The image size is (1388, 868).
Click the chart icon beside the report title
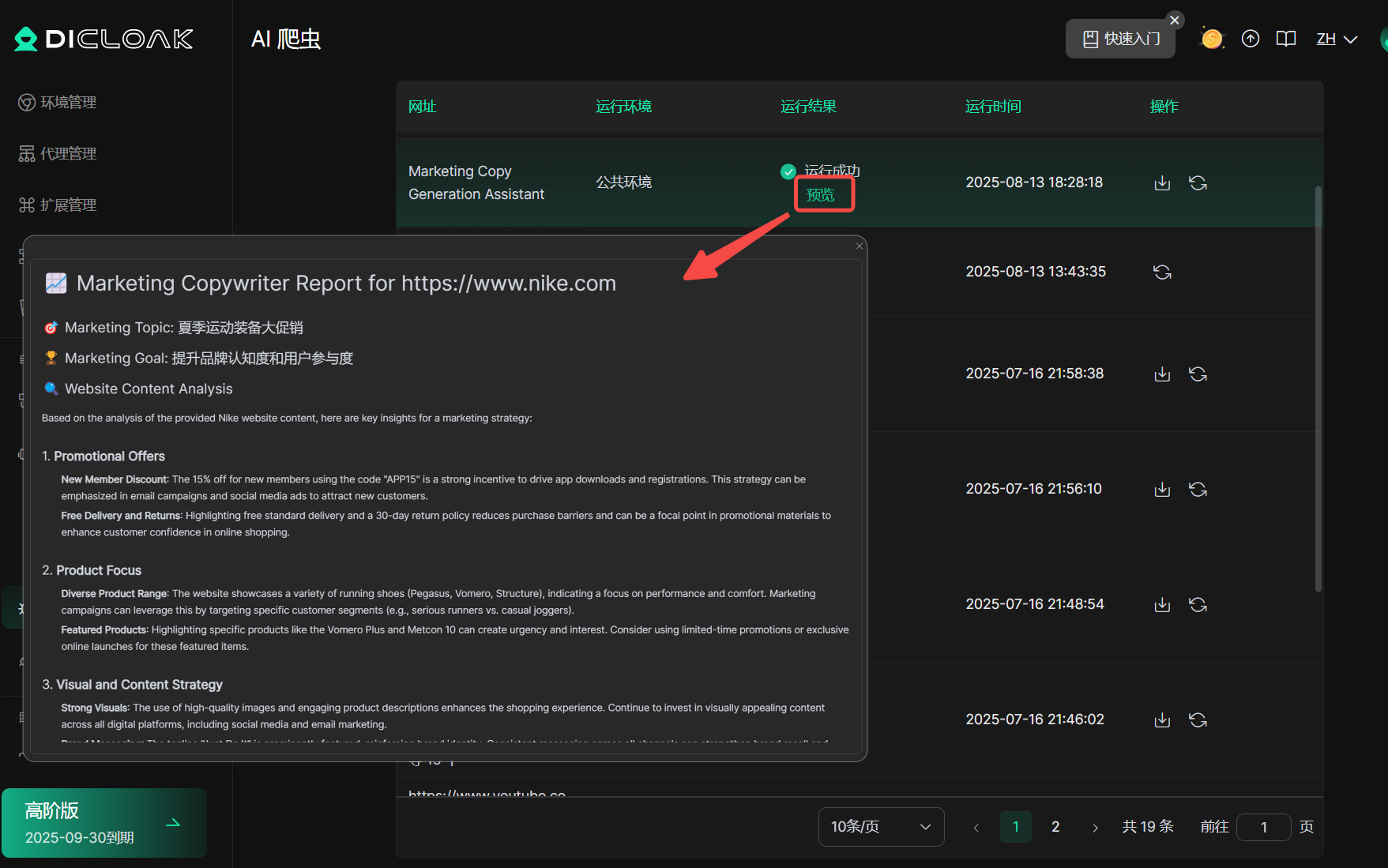[56, 283]
